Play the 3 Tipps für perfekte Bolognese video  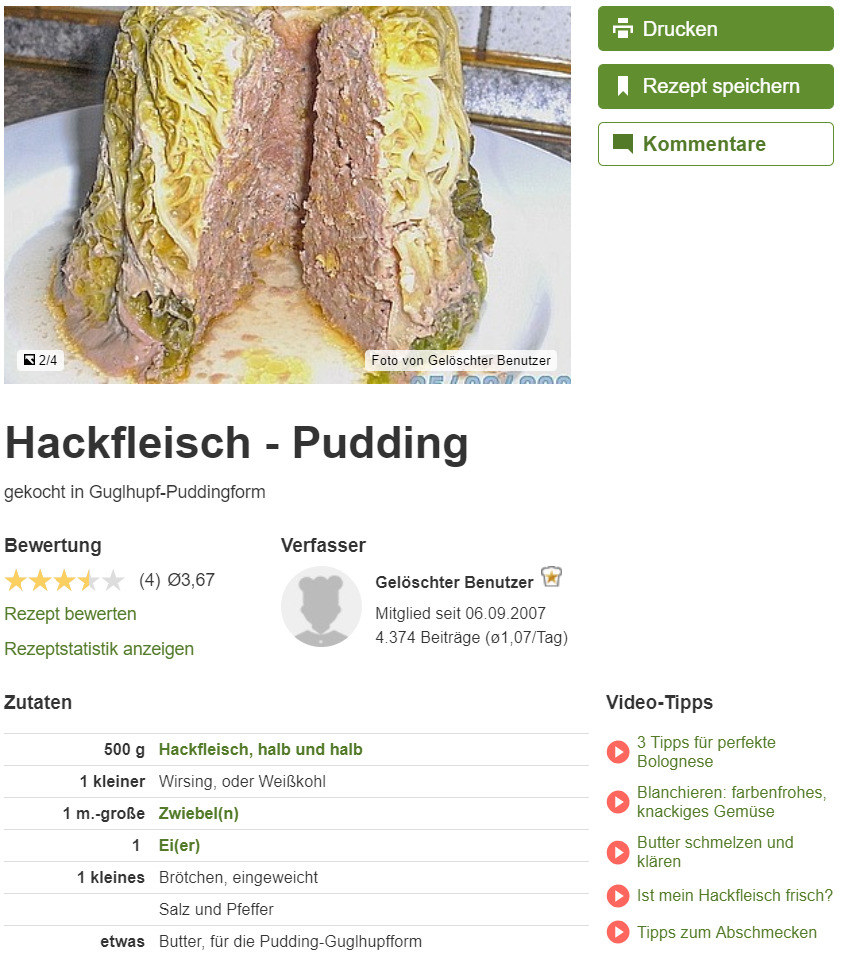pyautogui.click(x=618, y=752)
